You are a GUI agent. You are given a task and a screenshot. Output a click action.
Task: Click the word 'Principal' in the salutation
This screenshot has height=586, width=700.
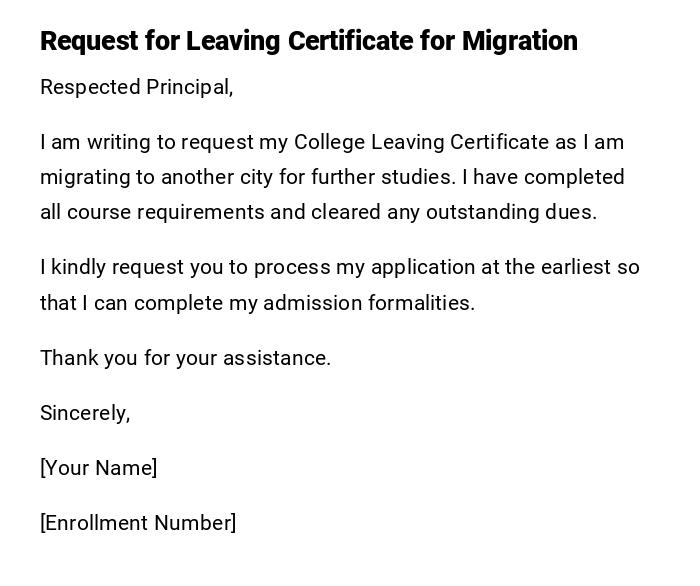(189, 88)
